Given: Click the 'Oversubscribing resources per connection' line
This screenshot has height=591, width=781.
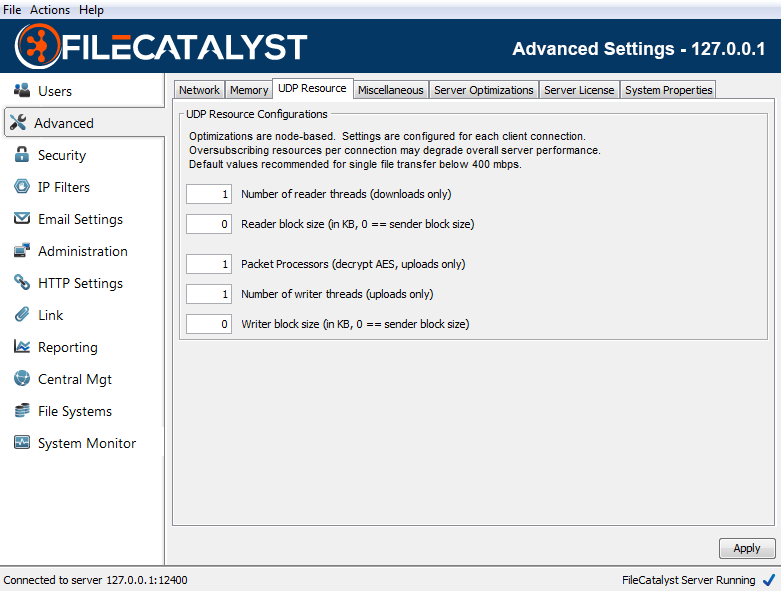Looking at the screenshot, I should (394, 150).
